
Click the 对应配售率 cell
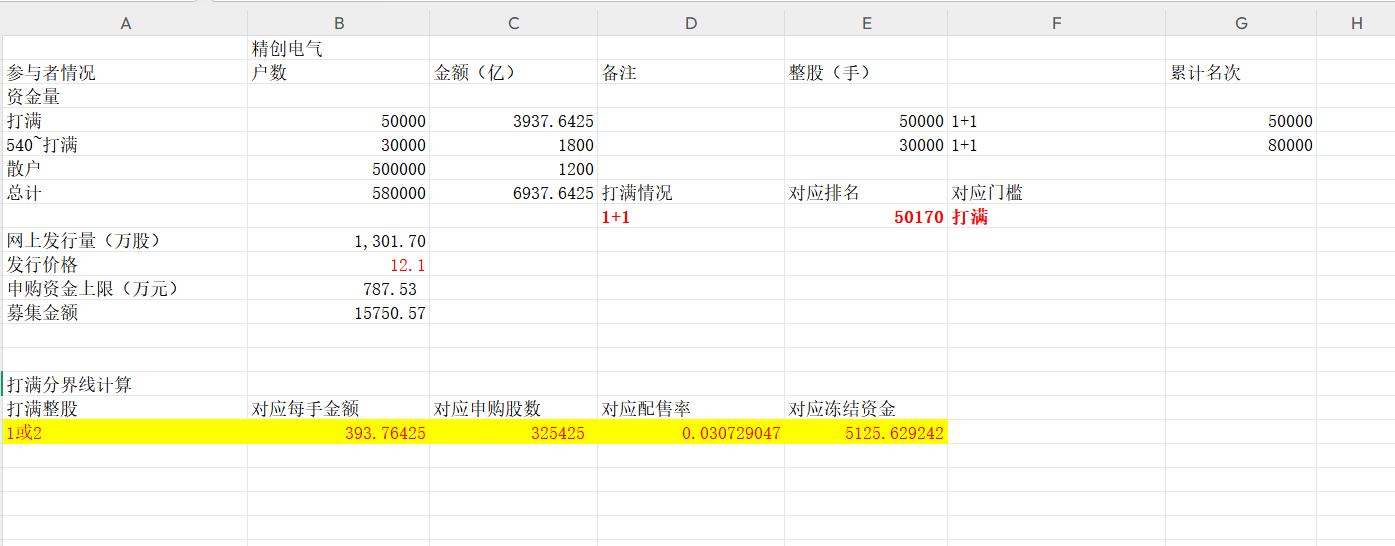click(690, 408)
